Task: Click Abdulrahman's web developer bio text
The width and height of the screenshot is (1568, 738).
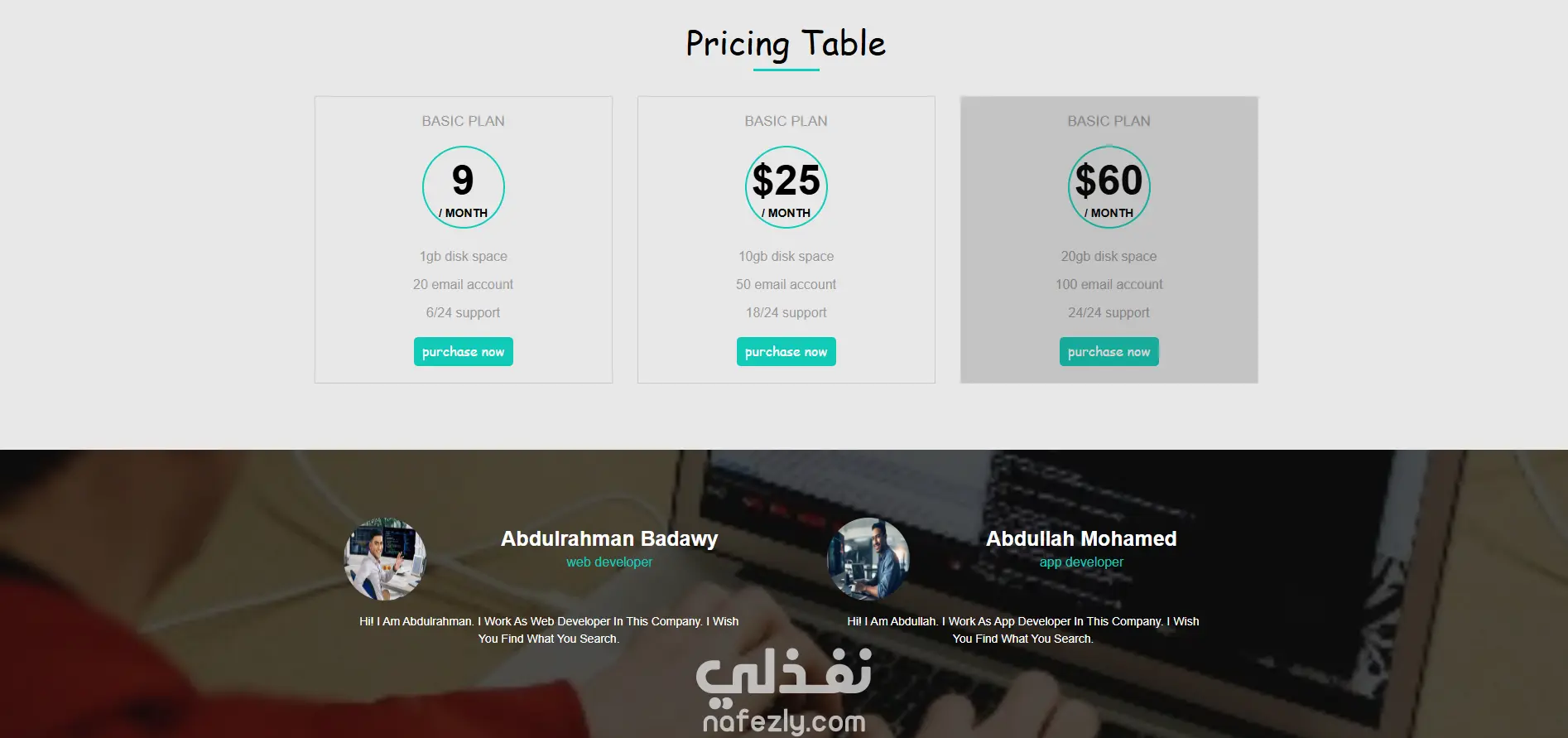Action: point(548,629)
